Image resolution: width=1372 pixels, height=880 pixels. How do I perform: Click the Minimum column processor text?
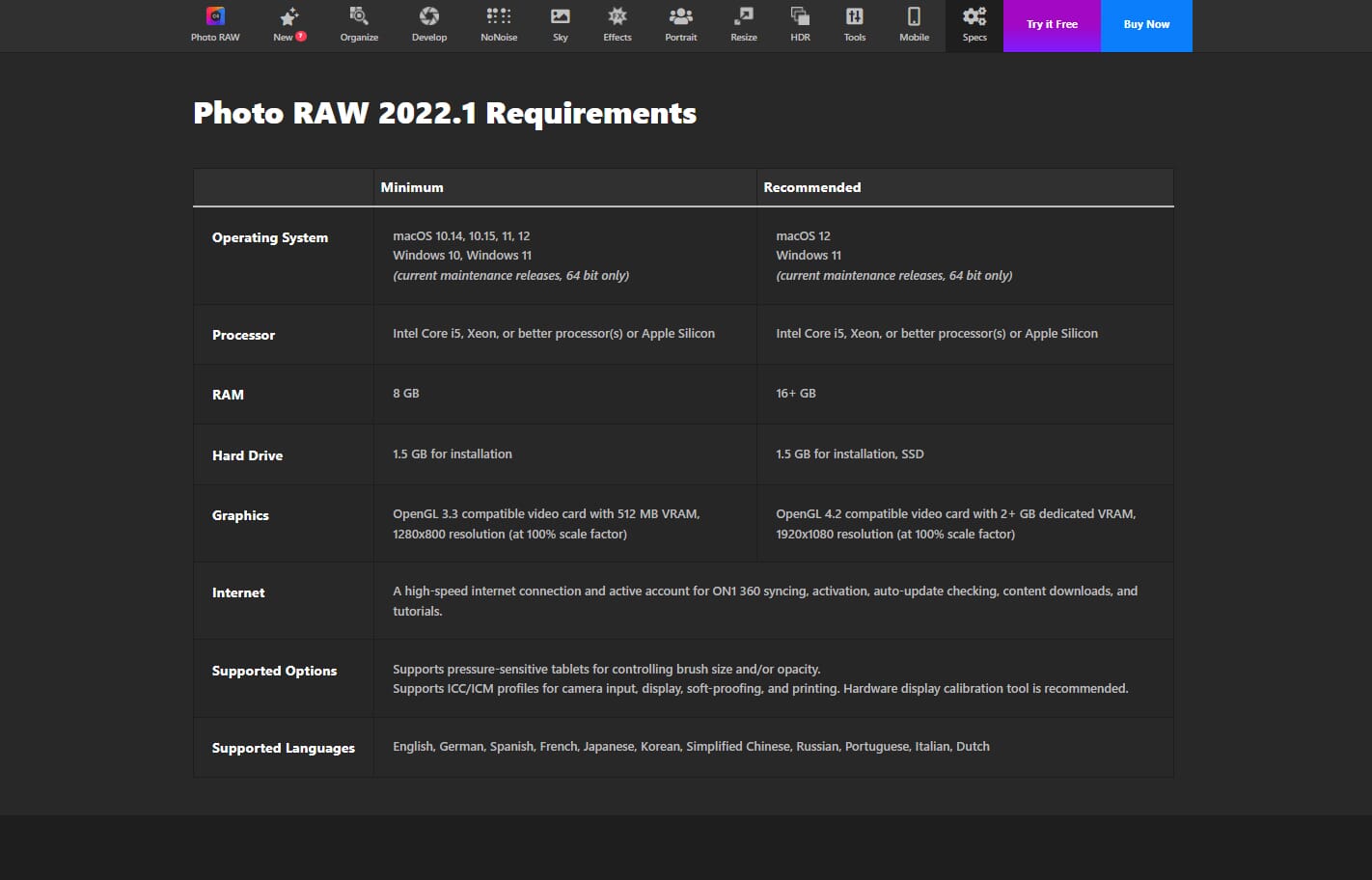554,334
